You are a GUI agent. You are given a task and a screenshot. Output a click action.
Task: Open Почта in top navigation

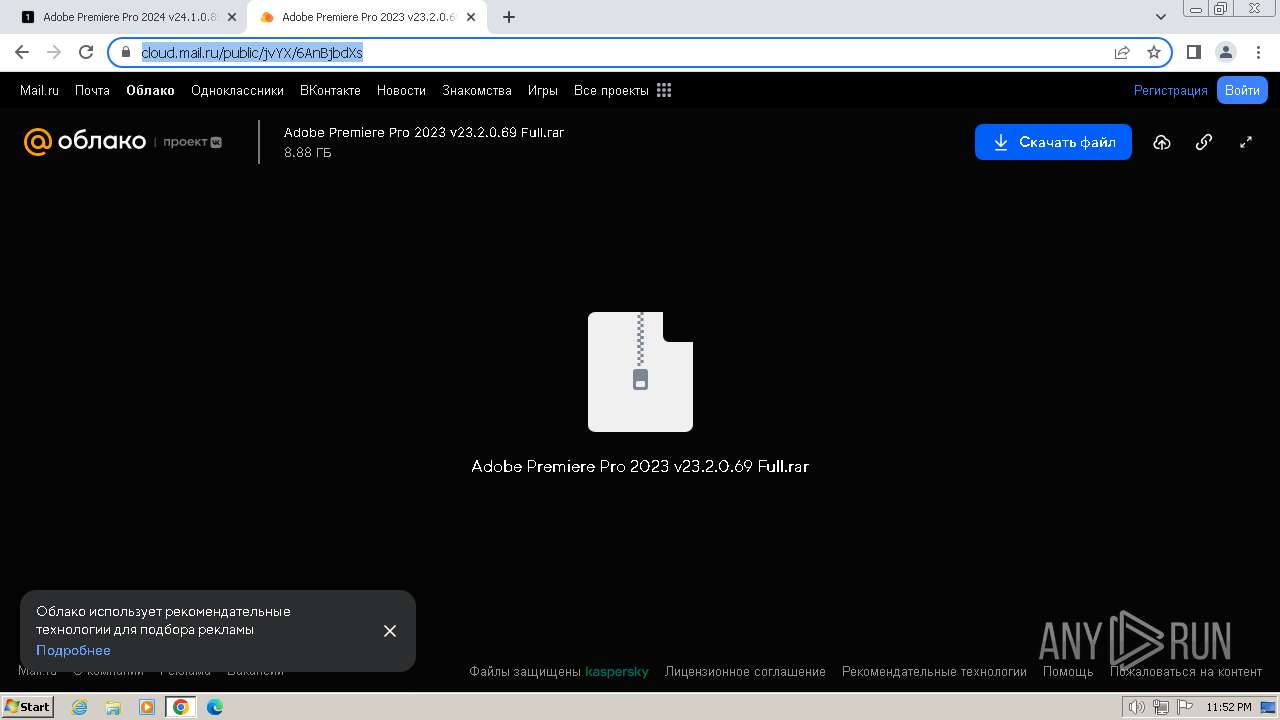[x=92, y=90]
